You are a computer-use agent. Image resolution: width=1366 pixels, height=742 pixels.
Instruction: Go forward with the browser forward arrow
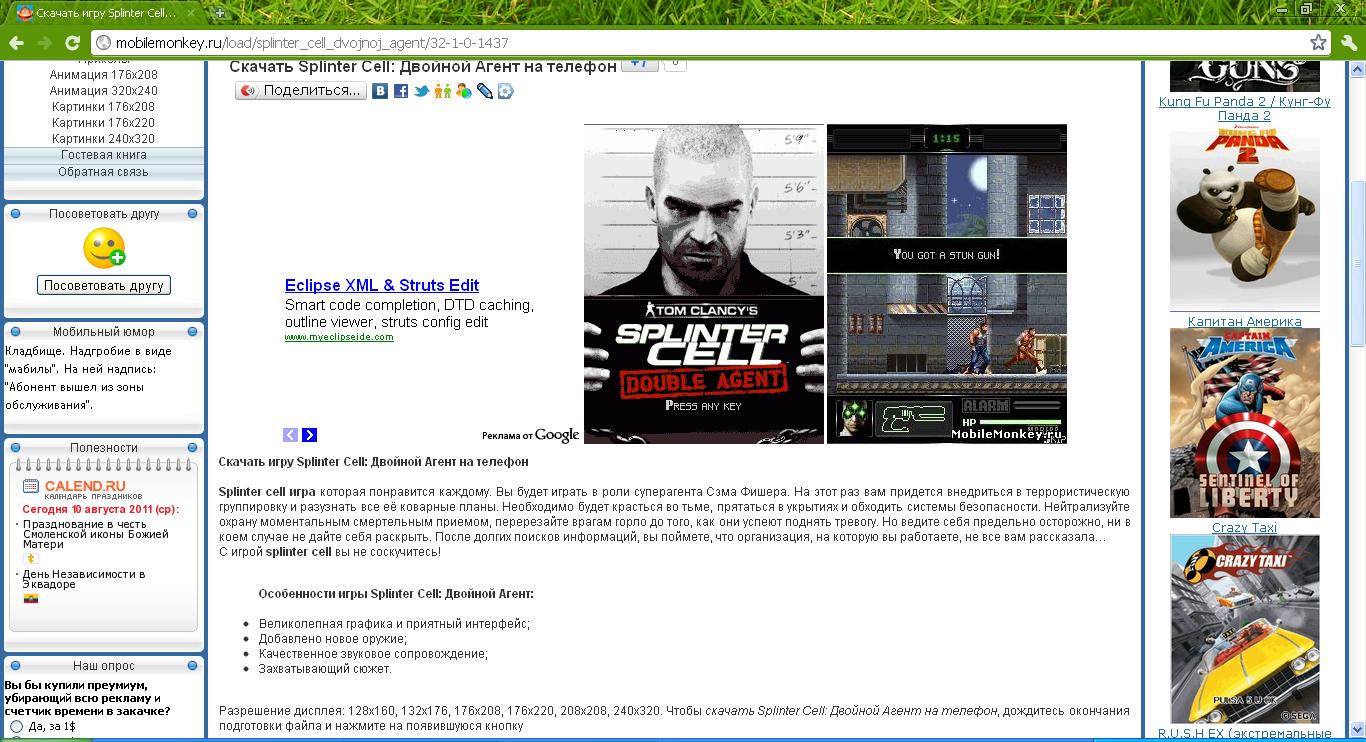click(44, 43)
